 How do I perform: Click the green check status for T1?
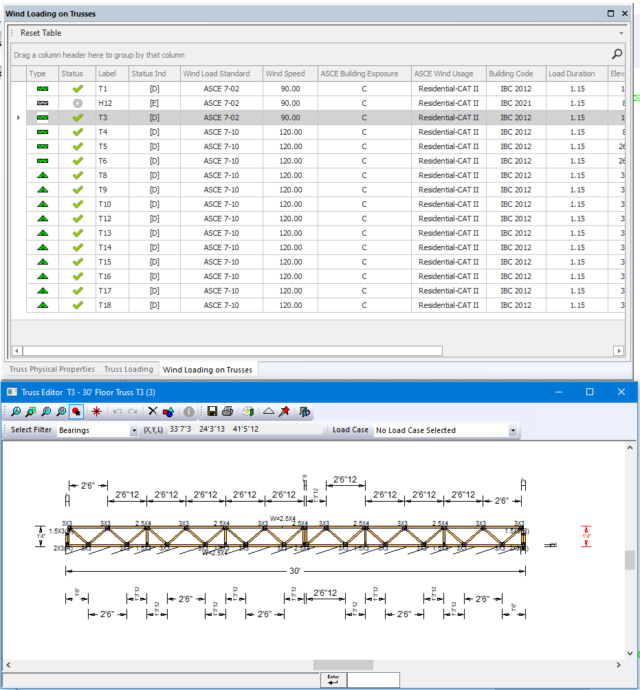click(77, 89)
